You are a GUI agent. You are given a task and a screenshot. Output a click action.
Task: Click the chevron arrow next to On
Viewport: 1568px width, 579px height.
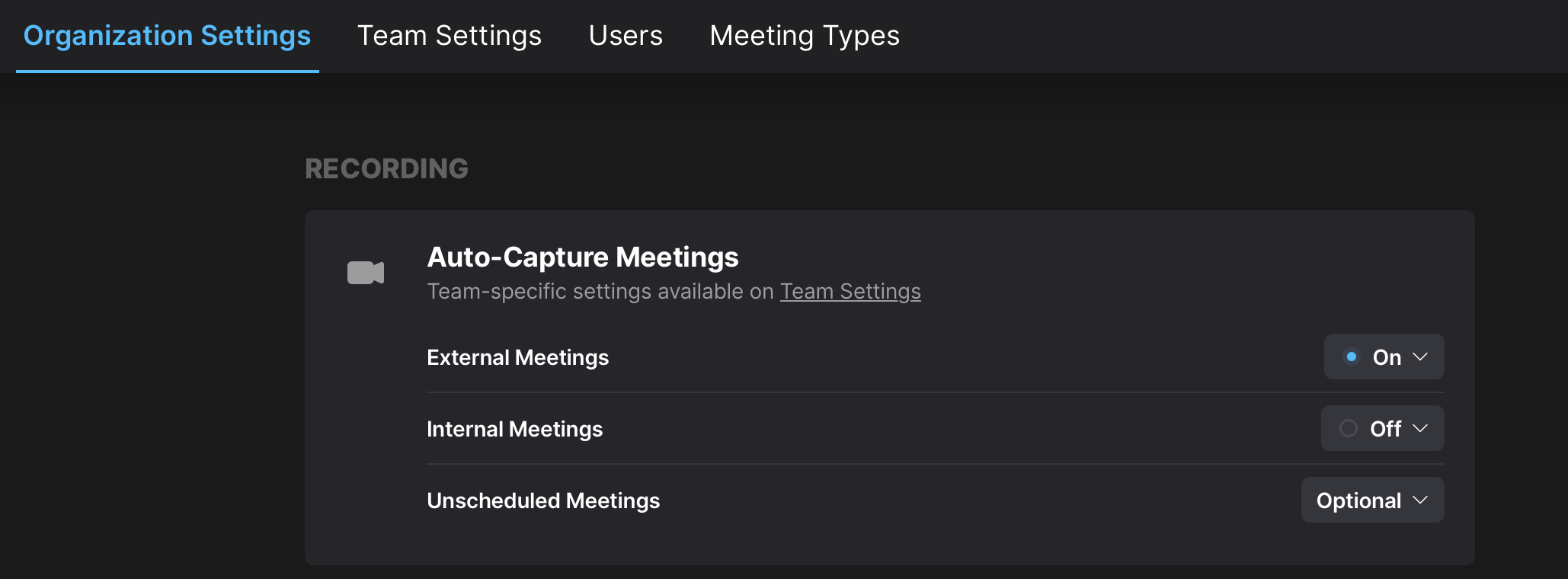1420,357
